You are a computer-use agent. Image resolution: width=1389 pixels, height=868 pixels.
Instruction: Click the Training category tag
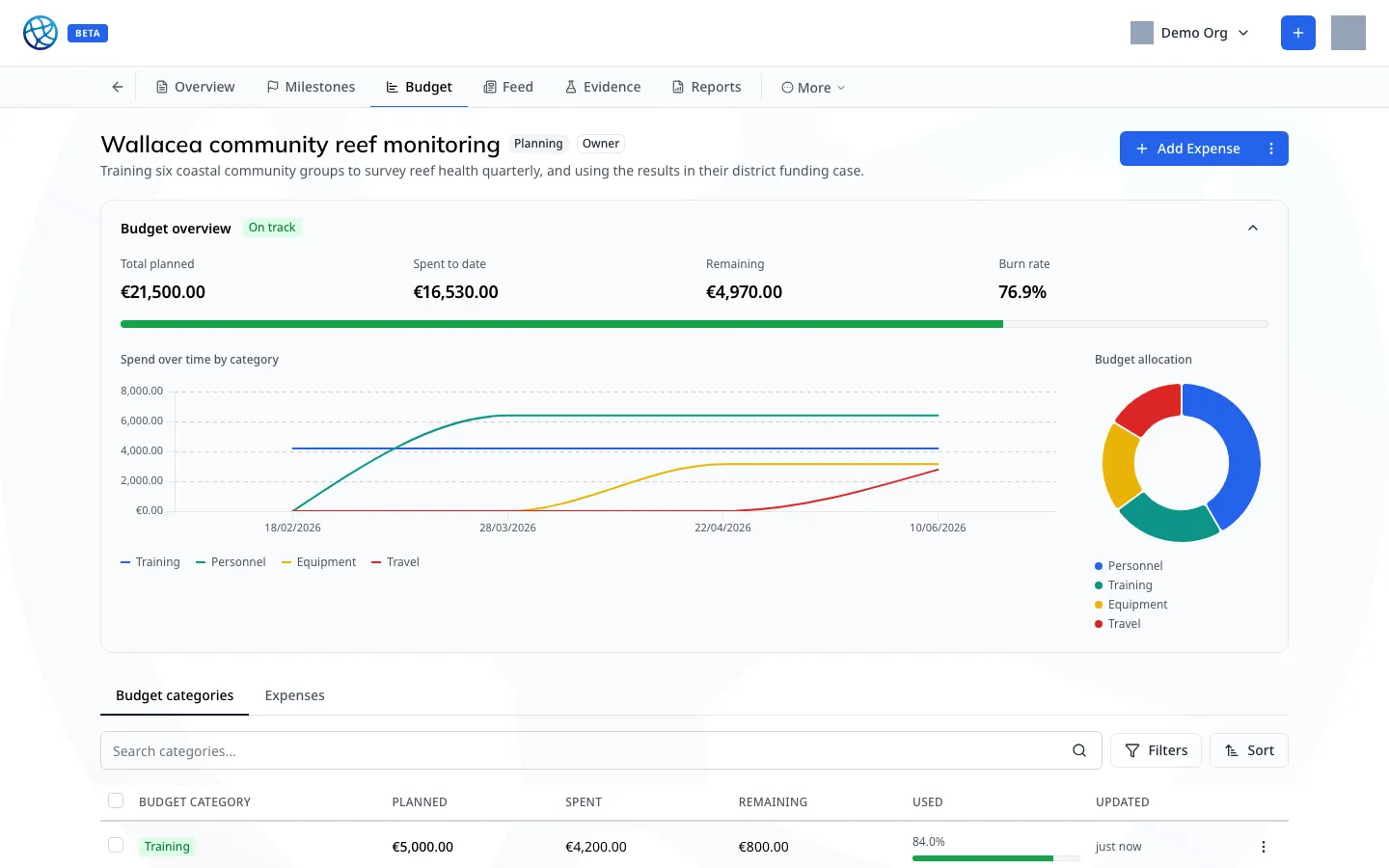click(x=167, y=847)
